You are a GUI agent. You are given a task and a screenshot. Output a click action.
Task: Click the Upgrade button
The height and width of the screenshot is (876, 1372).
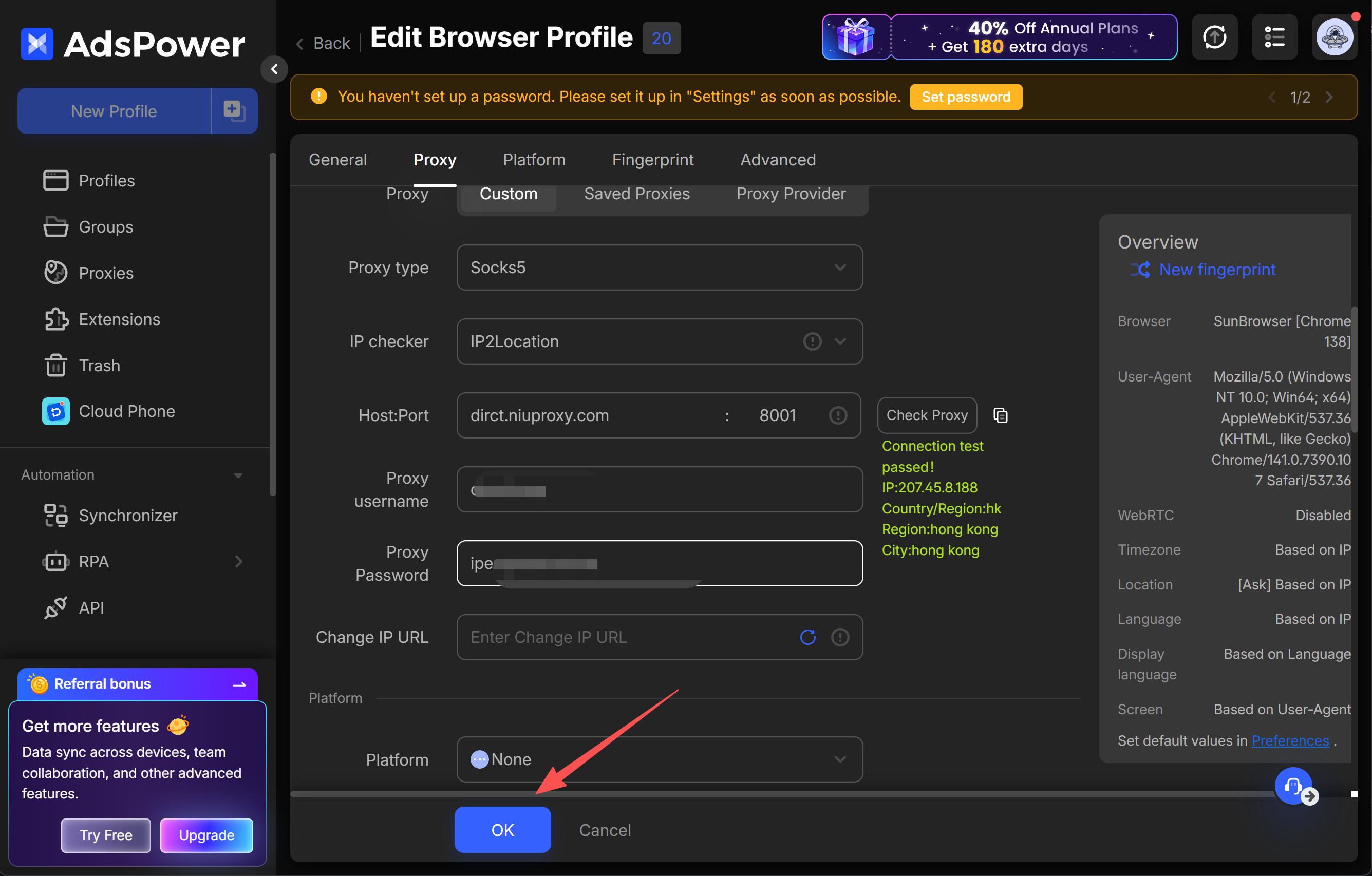(x=207, y=835)
